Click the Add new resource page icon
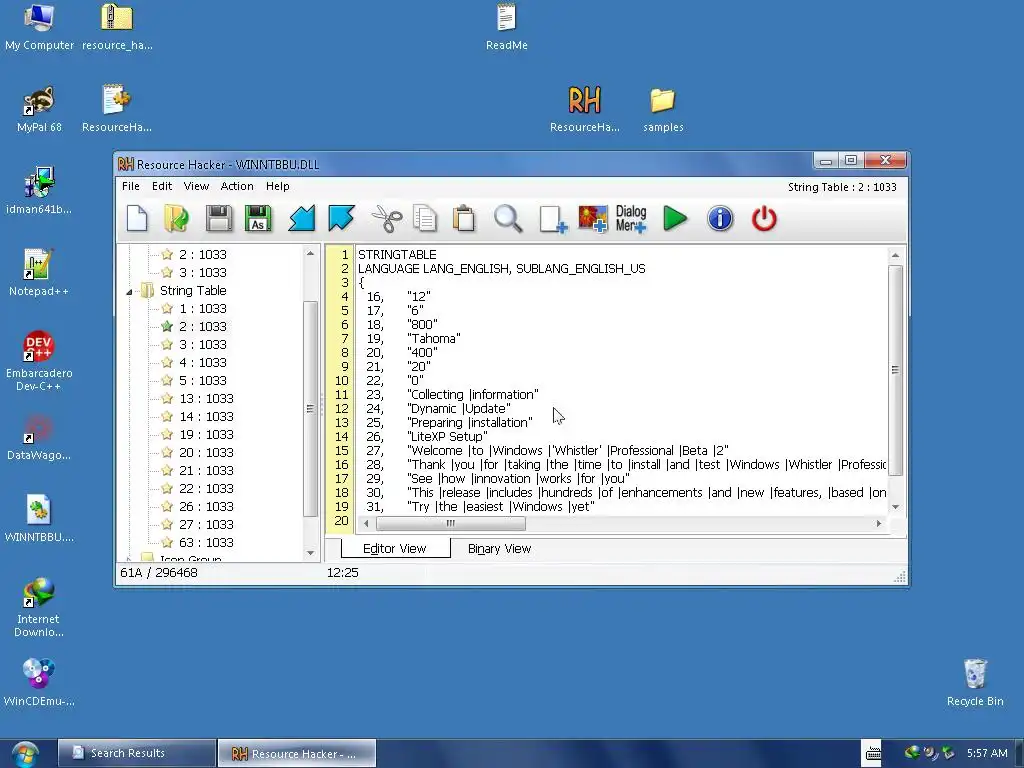Image resolution: width=1024 pixels, height=768 pixels. pos(552,219)
